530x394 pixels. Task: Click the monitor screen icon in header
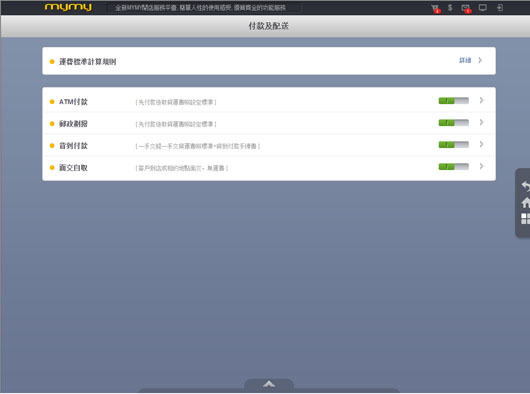[483, 7]
